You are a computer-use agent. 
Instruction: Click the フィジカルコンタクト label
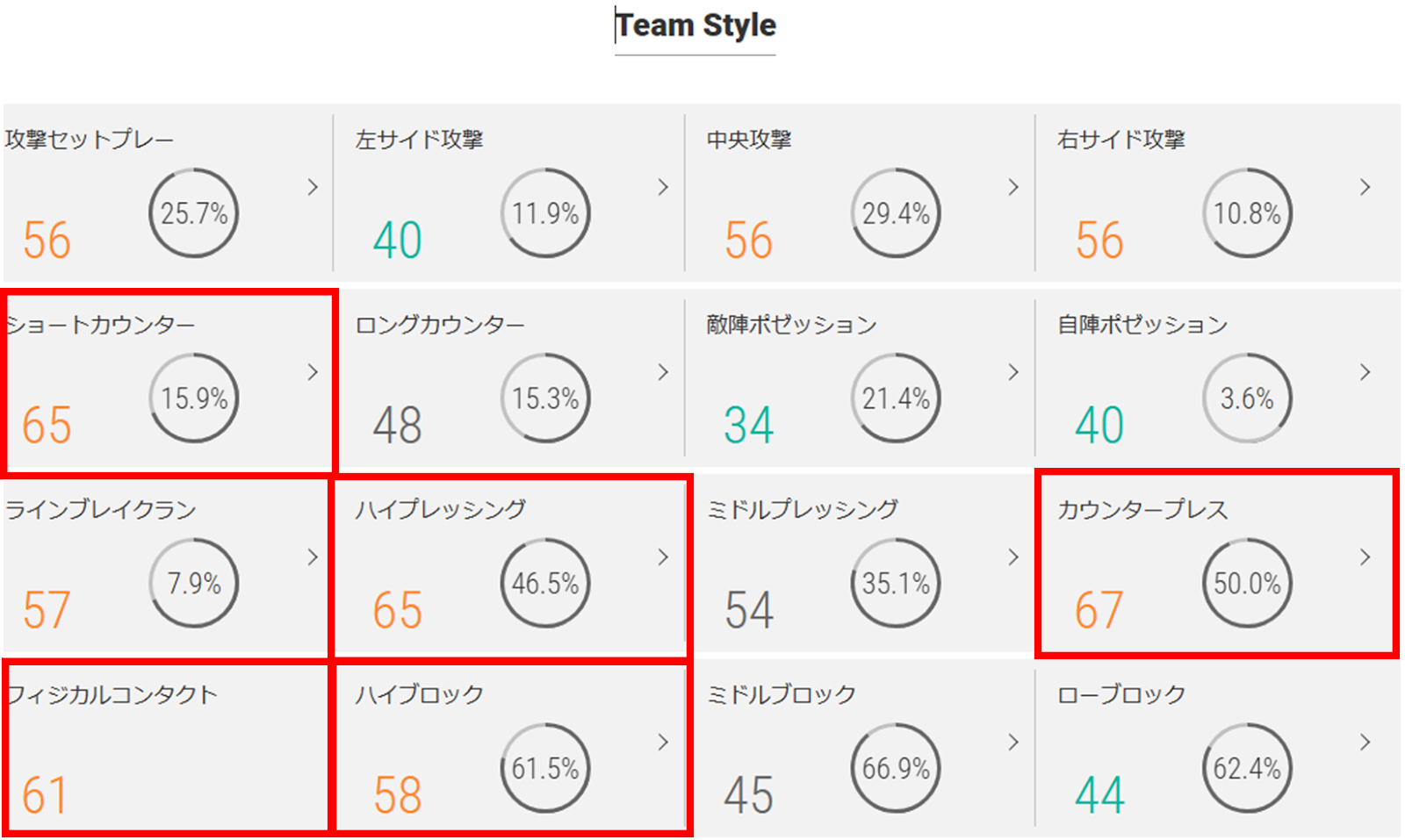tap(112, 694)
